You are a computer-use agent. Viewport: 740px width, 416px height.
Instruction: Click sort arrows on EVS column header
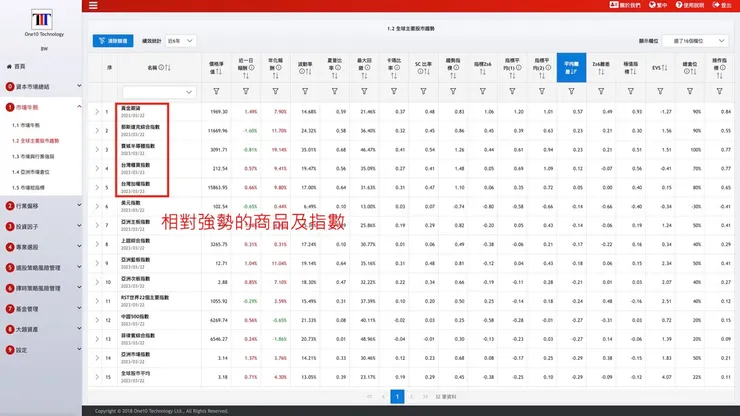coord(664,68)
